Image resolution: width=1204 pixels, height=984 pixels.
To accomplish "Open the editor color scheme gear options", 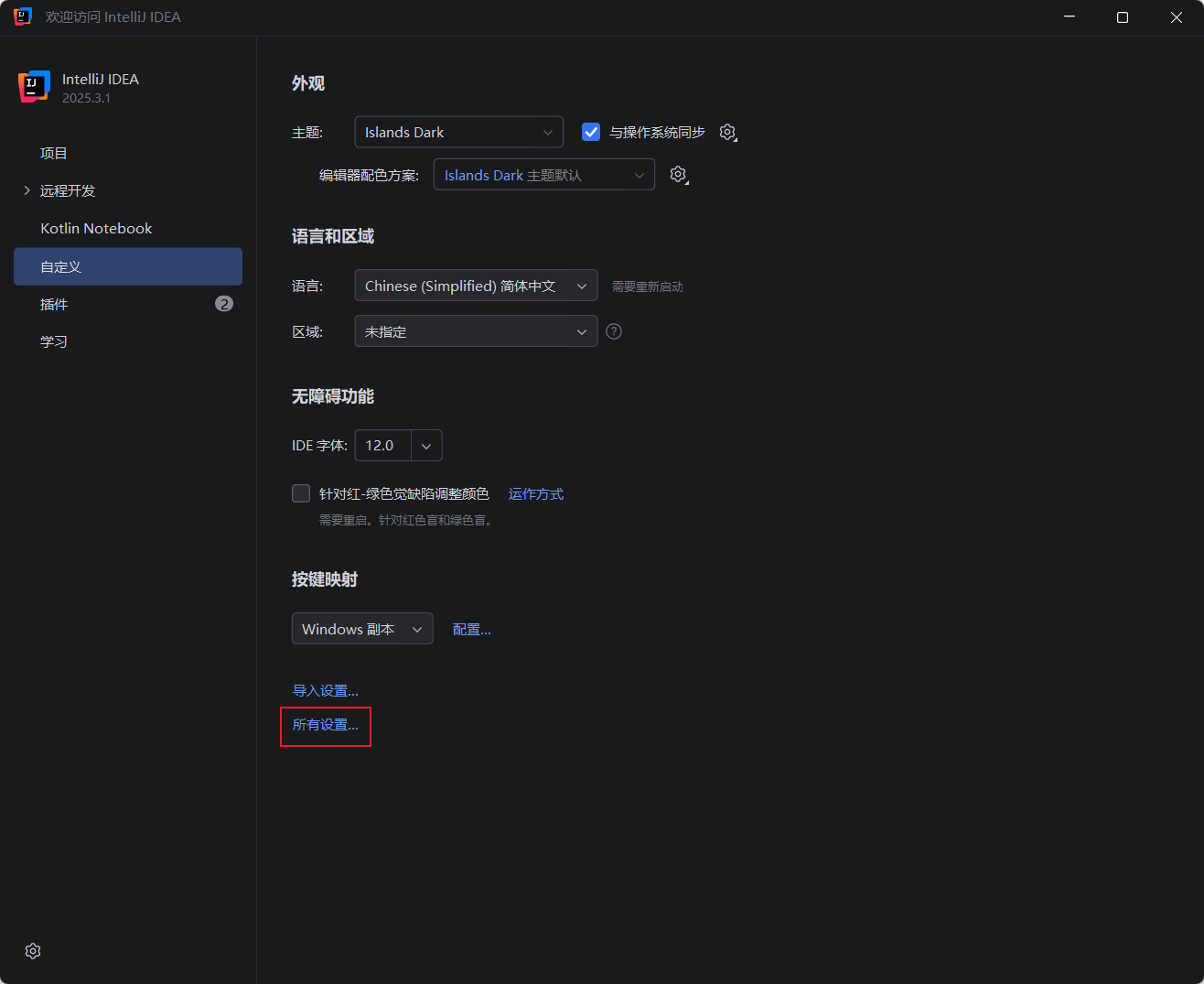I will coord(679,175).
